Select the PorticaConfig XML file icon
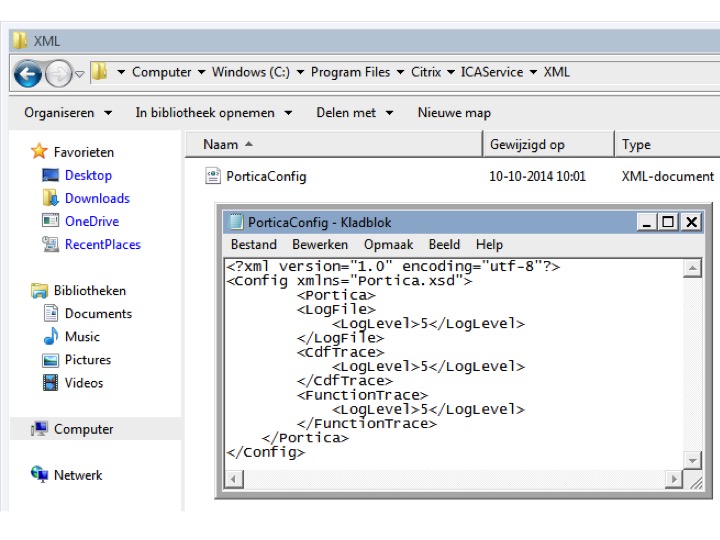Viewport: 720px width, 540px height. [x=213, y=176]
